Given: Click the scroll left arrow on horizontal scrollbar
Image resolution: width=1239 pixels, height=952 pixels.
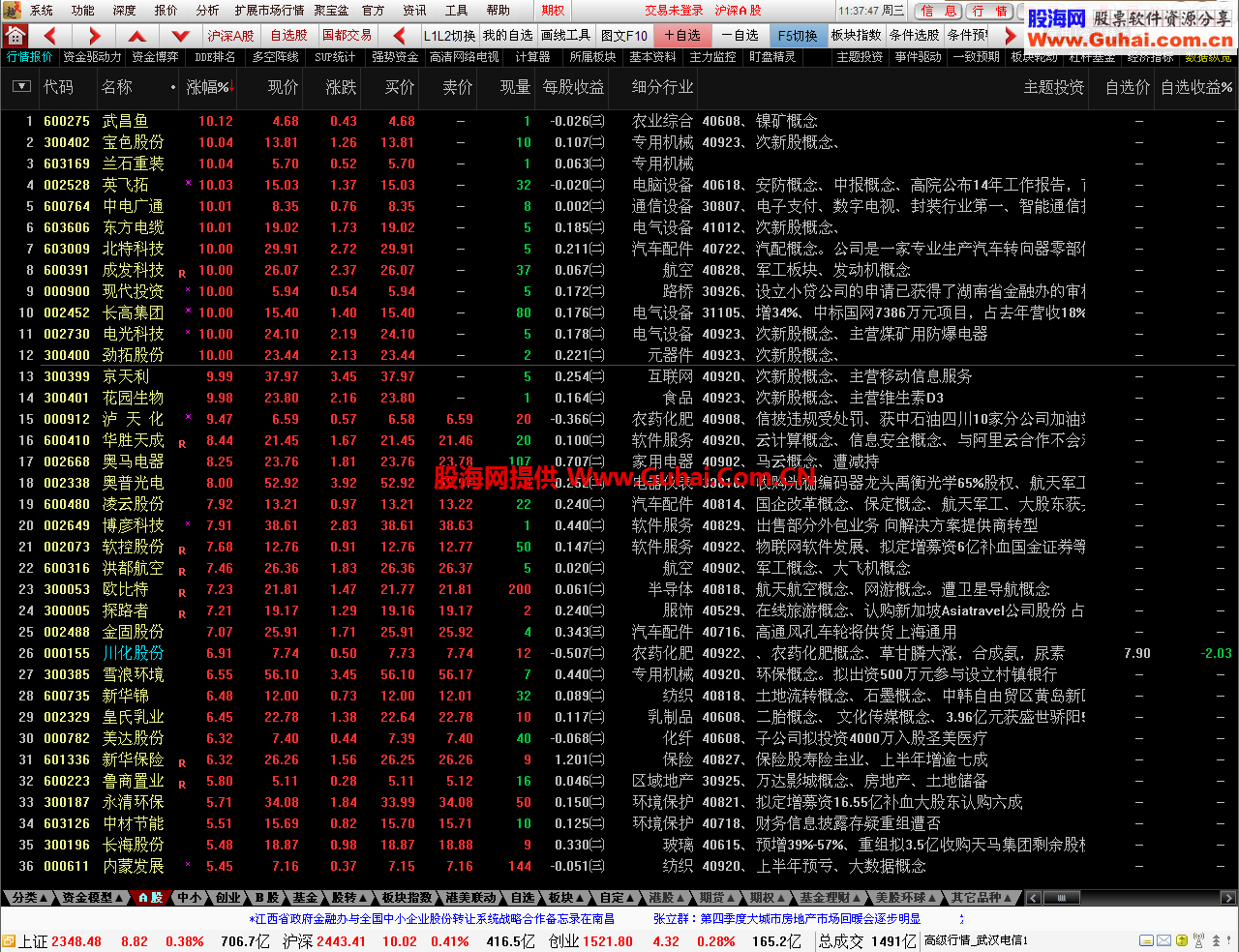Looking at the screenshot, I should [x=1034, y=898].
